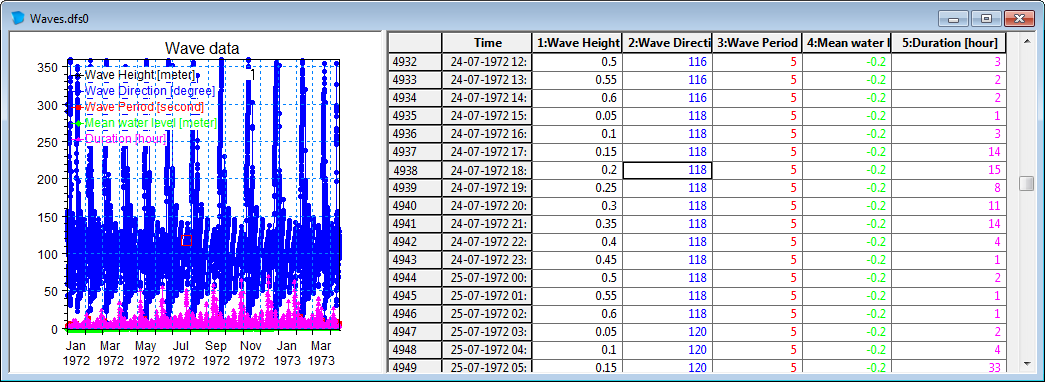
Task: Click wave period 5 in row 4934
Action: 757,98
